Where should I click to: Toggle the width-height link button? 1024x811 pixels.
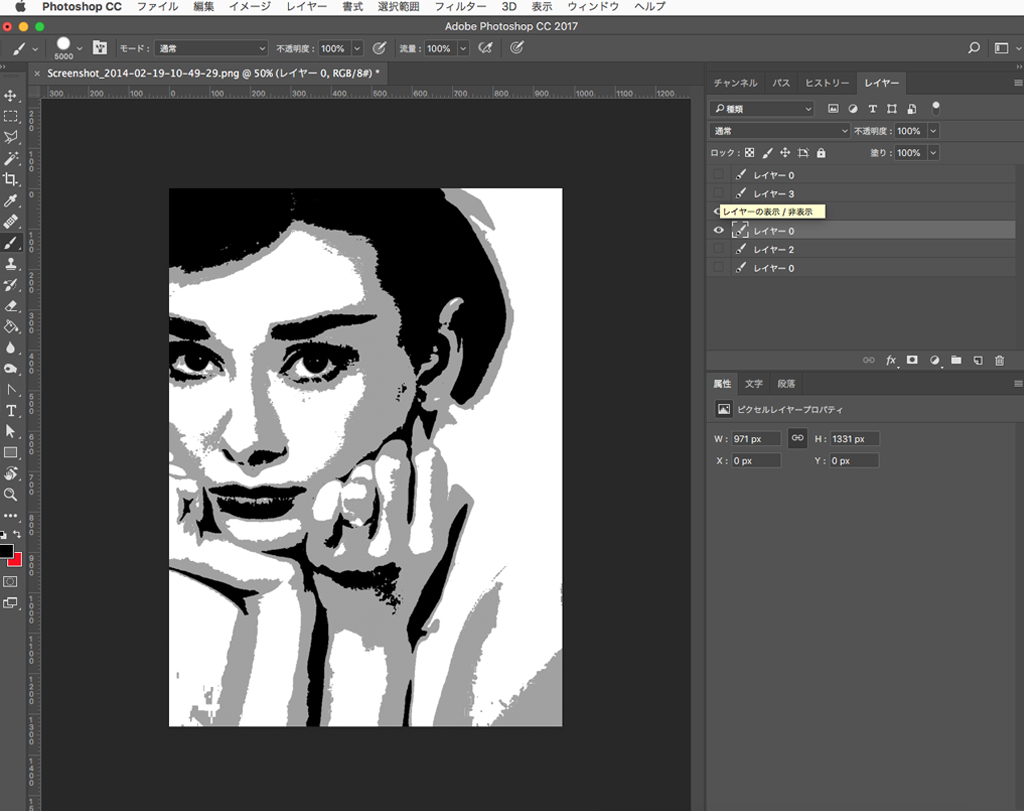tap(797, 438)
